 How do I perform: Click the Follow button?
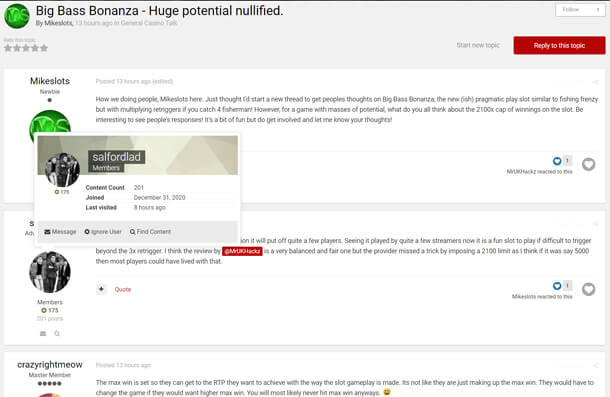[x=571, y=10]
